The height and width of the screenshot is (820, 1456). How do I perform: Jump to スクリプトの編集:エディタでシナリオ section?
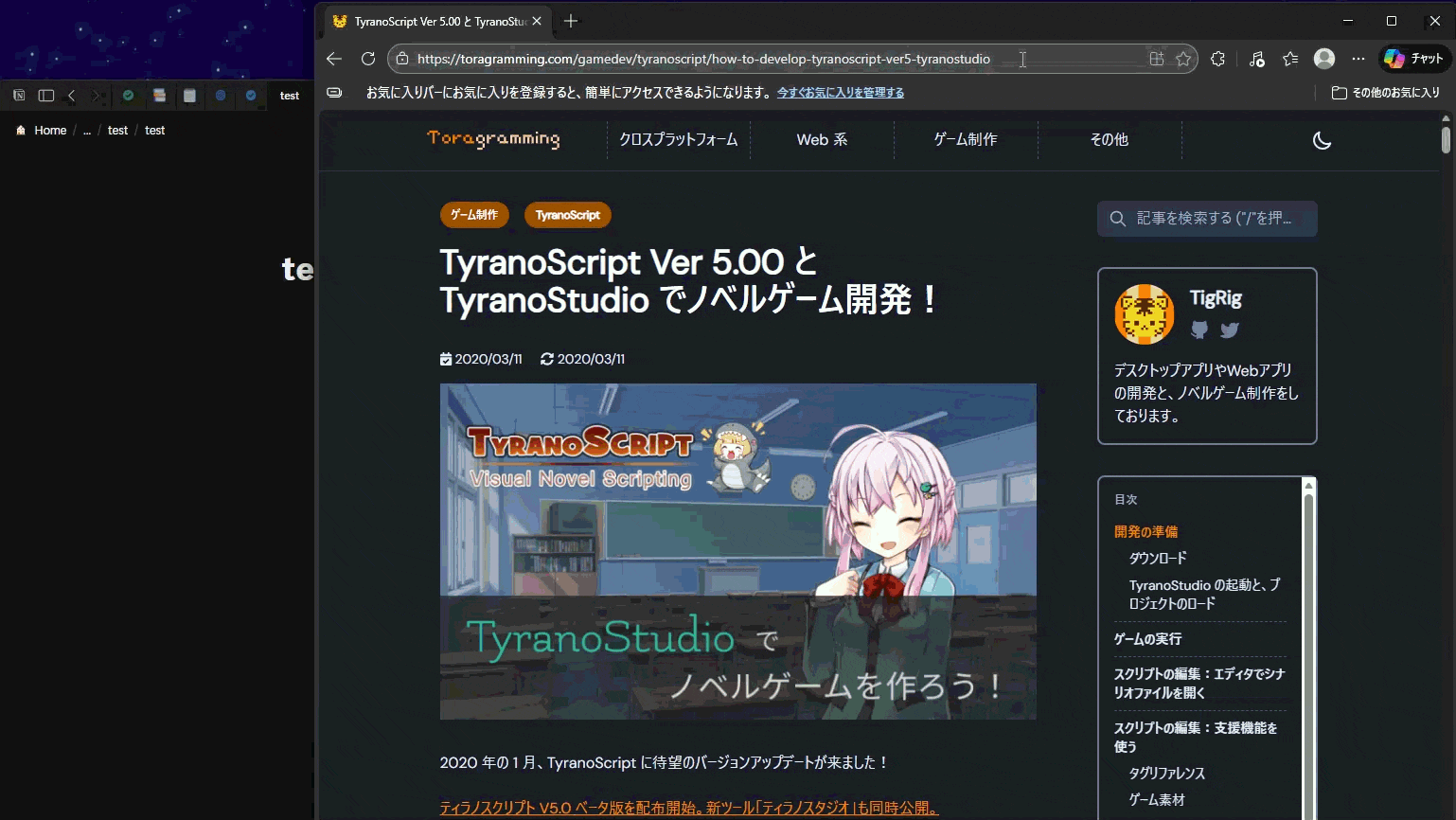click(x=1199, y=683)
